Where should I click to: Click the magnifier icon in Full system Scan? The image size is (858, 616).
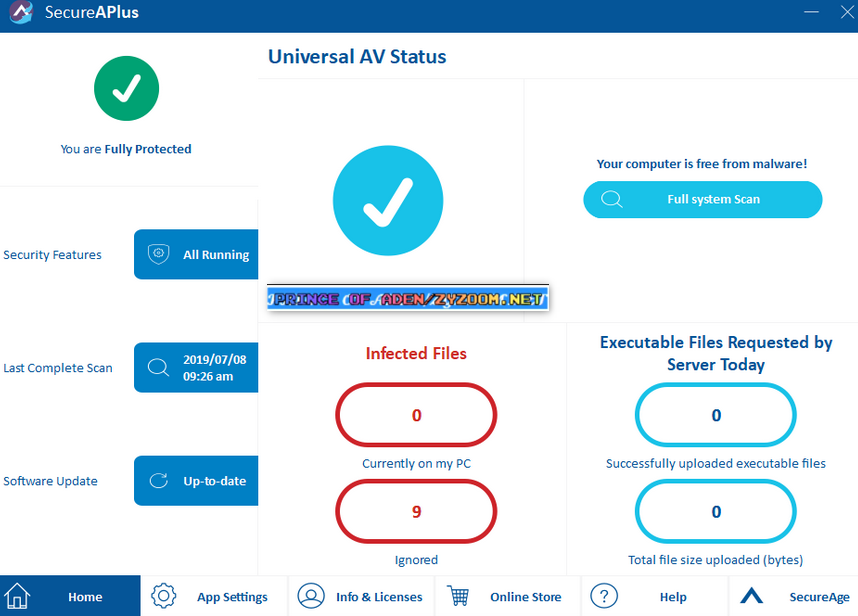coord(612,199)
